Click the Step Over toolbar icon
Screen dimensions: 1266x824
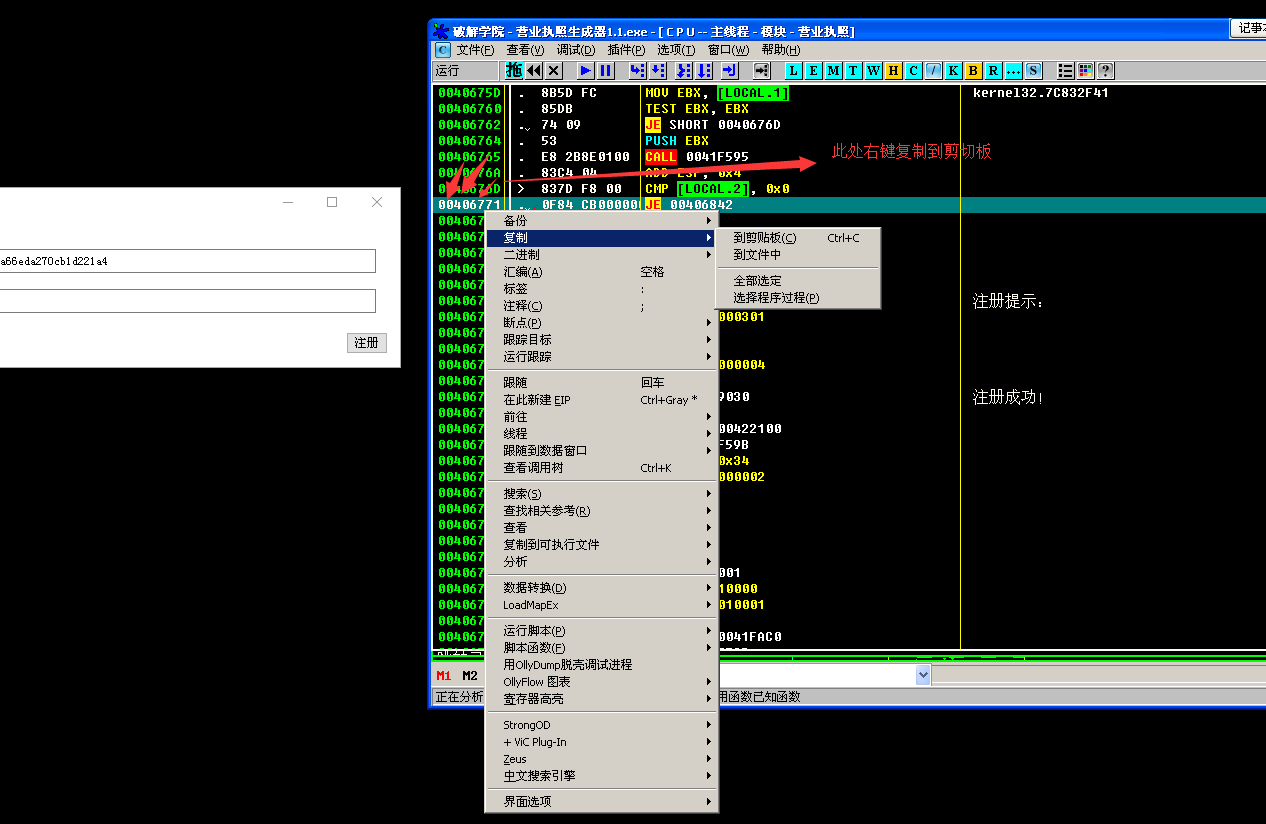tap(657, 71)
